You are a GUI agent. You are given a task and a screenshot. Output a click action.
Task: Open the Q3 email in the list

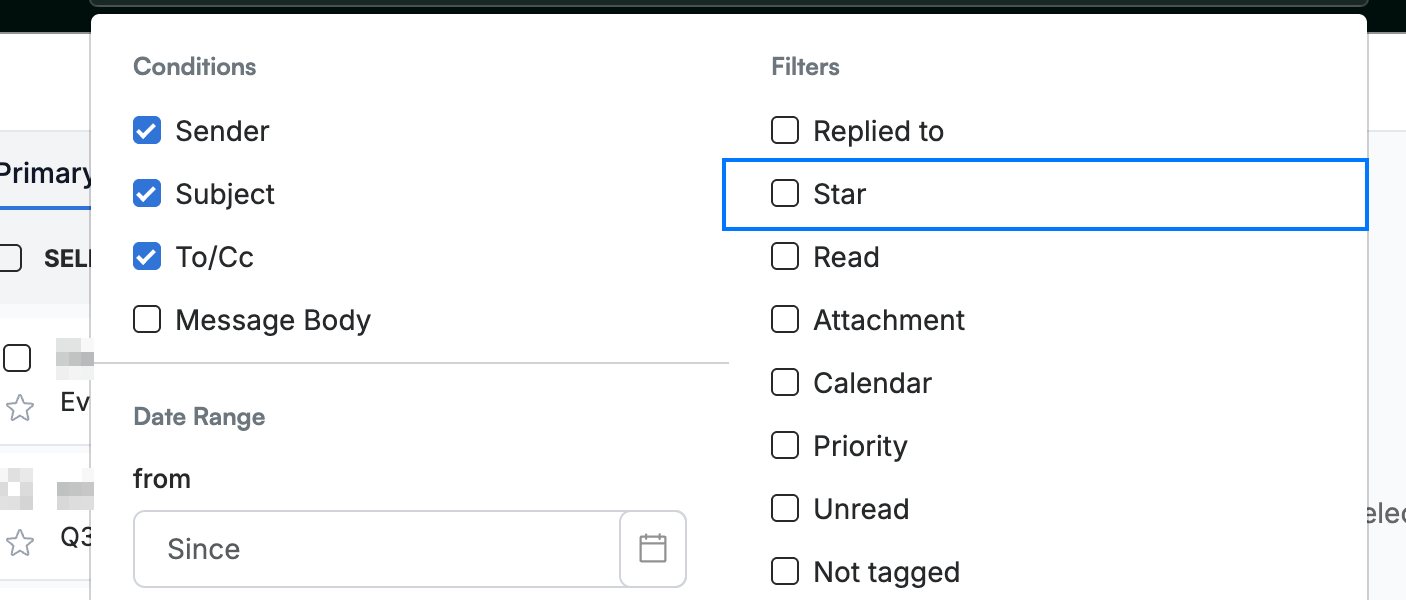[x=76, y=537]
